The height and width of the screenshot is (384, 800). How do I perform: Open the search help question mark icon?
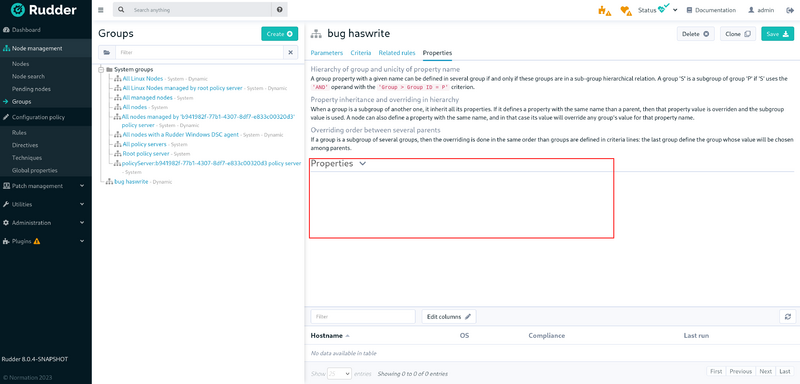279,10
